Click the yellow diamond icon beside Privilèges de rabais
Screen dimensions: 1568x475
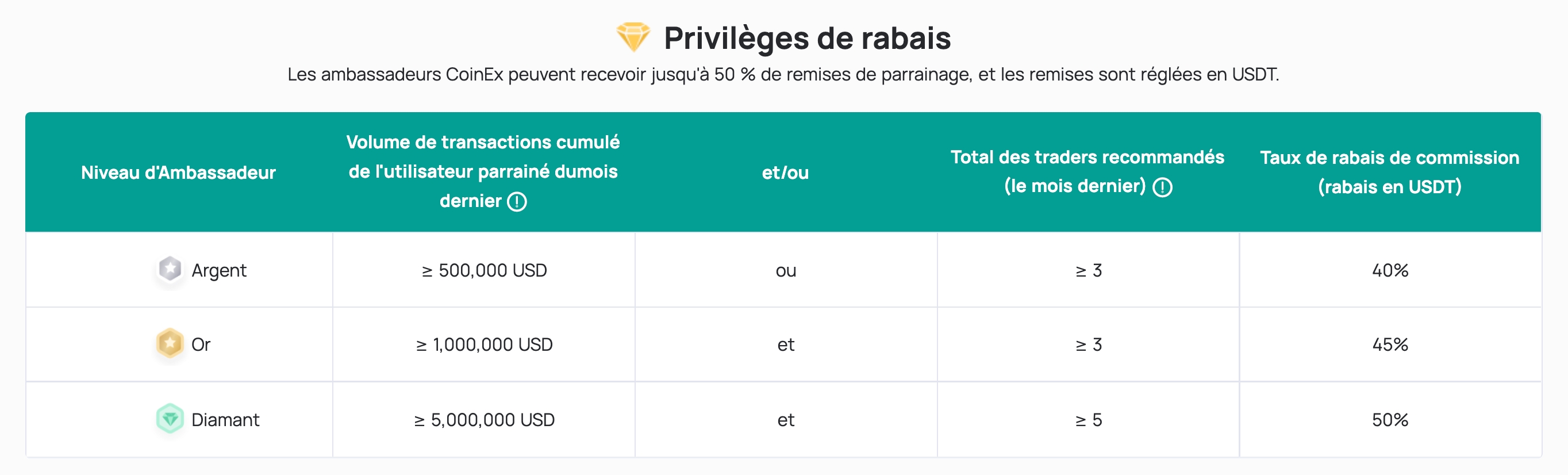[633, 37]
